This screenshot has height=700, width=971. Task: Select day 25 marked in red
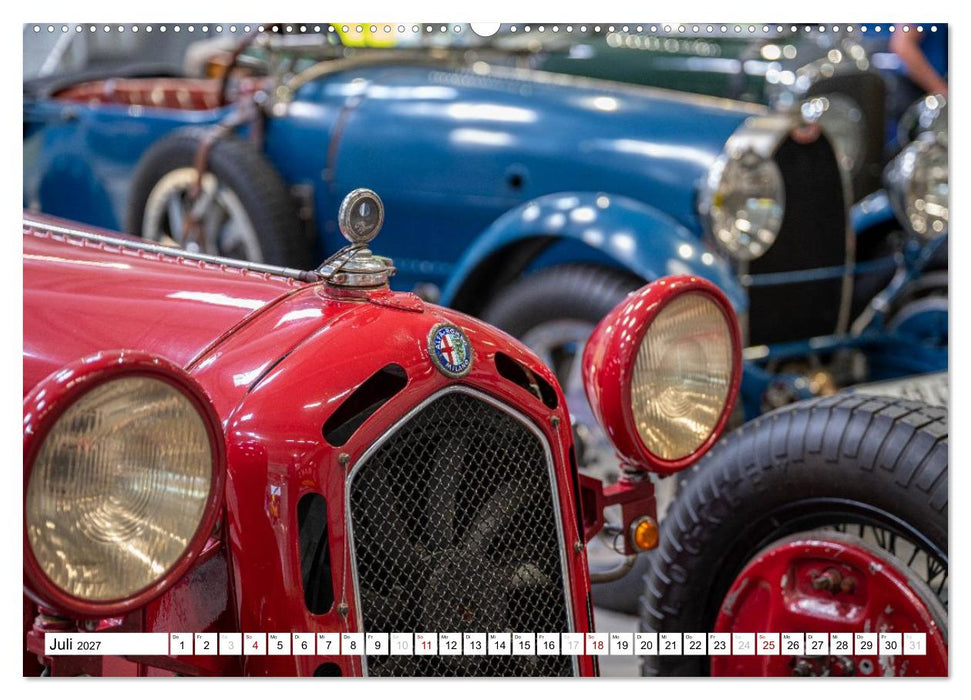coord(768,644)
